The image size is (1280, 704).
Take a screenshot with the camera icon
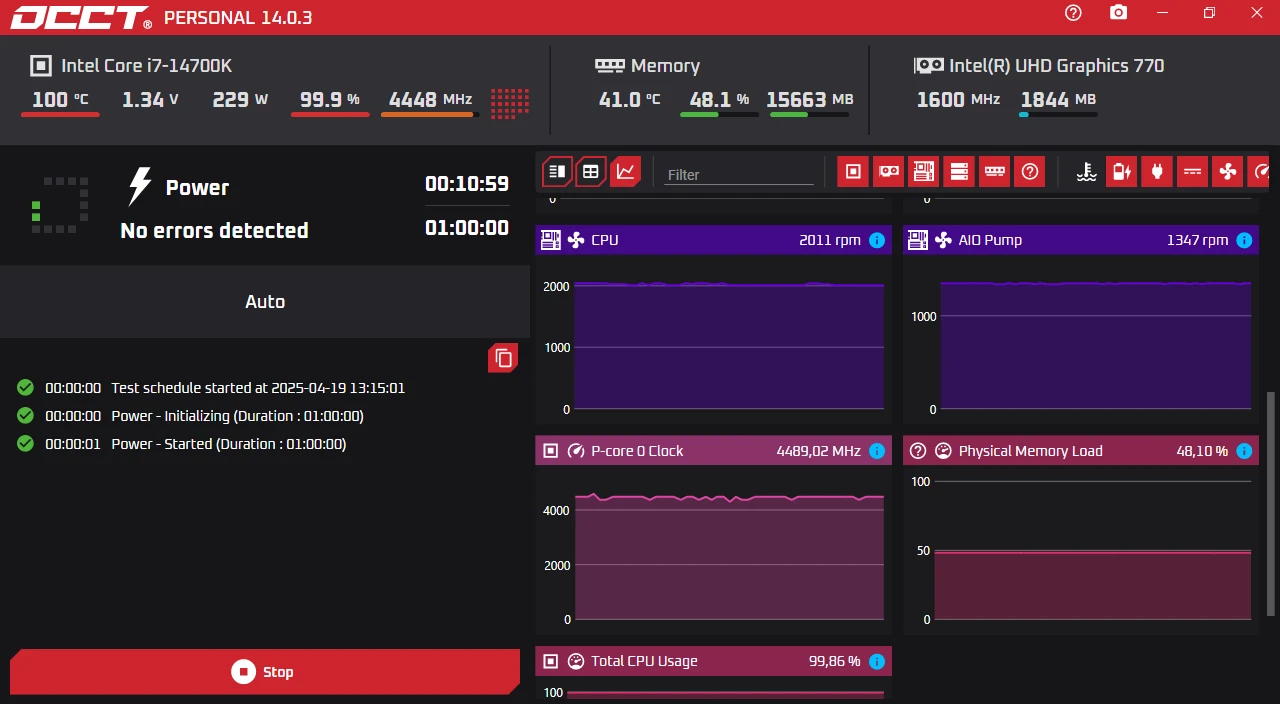pos(1118,13)
